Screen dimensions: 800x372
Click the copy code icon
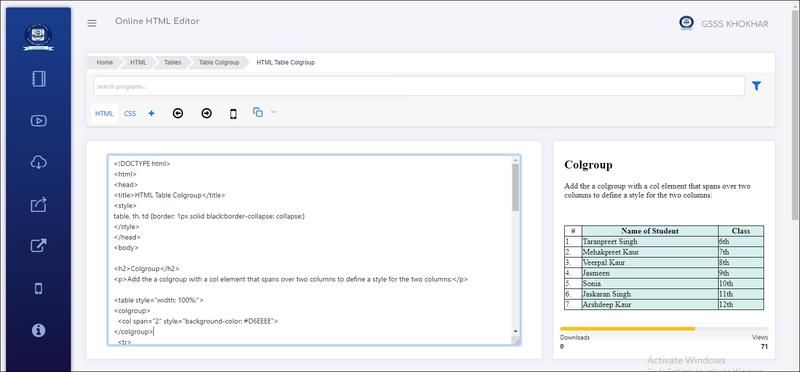[258, 112]
